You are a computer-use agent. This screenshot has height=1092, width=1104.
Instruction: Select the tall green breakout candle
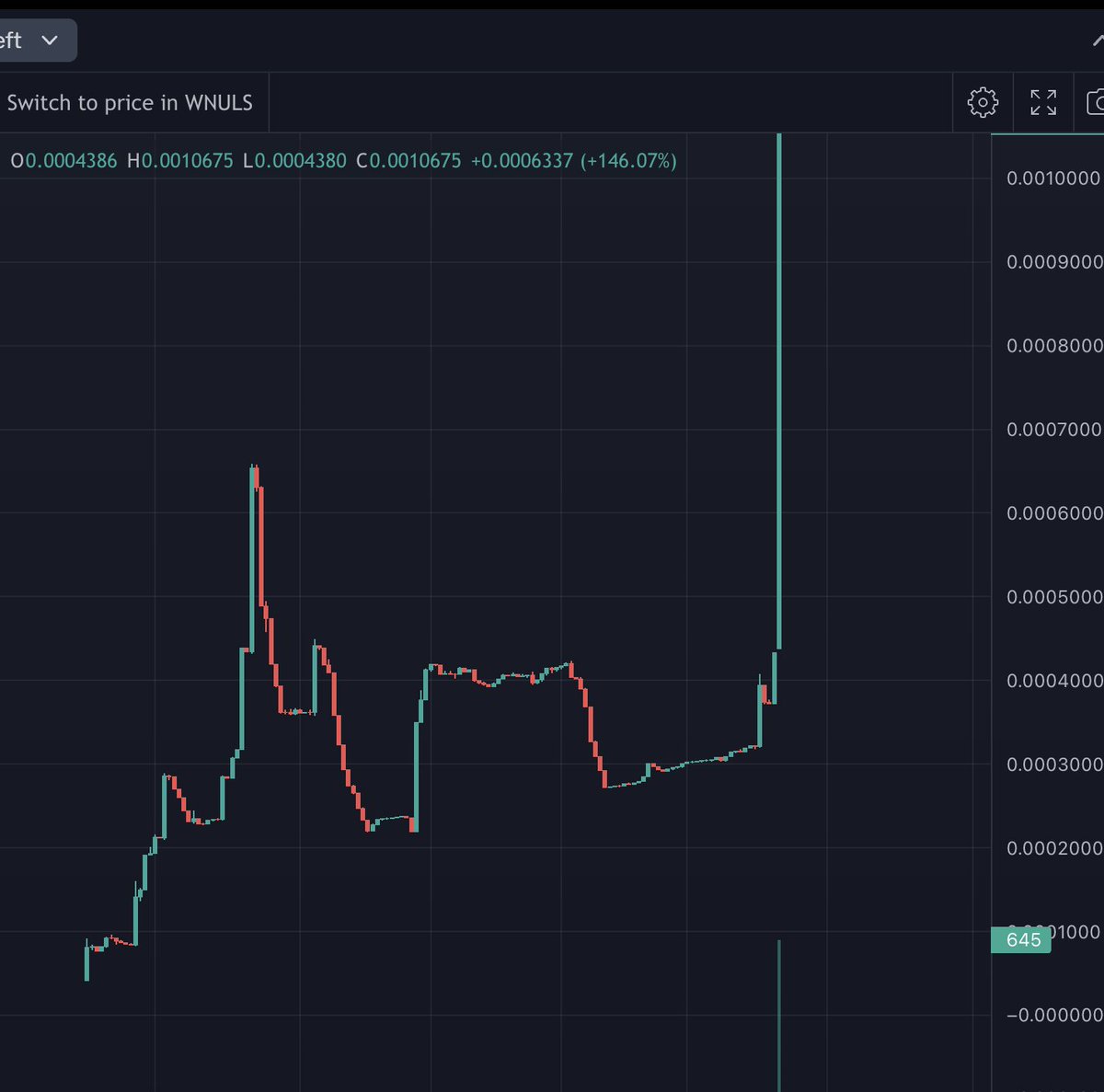(779, 391)
